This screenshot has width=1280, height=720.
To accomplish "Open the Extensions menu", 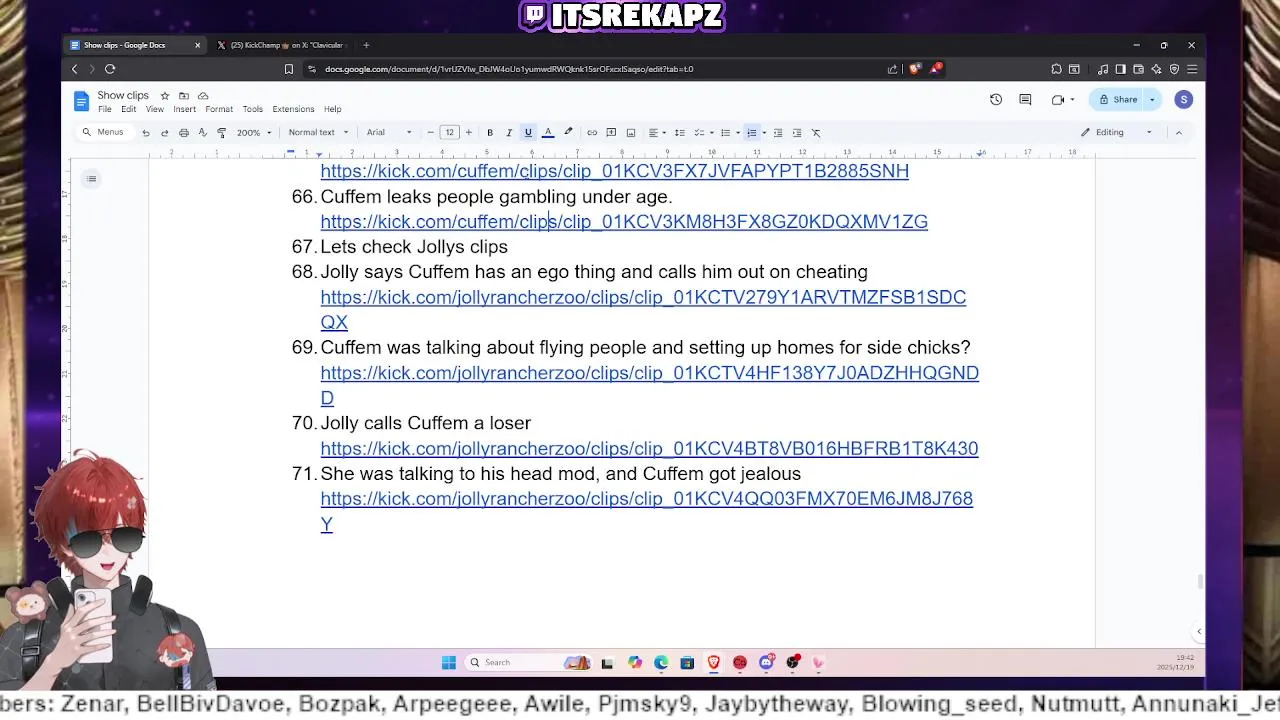I will pyautogui.click(x=293, y=109).
